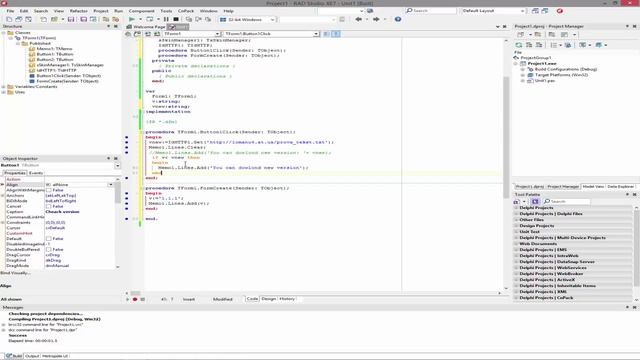Select Button1Click(Sender: TObject) in Structure
The width and height of the screenshot is (640, 360).
[x=69, y=76]
